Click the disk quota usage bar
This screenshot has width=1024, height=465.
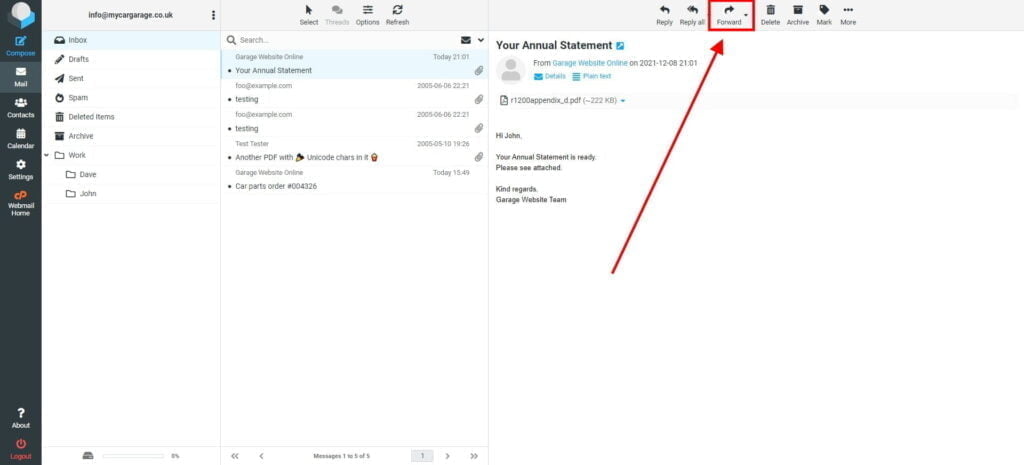click(133, 456)
